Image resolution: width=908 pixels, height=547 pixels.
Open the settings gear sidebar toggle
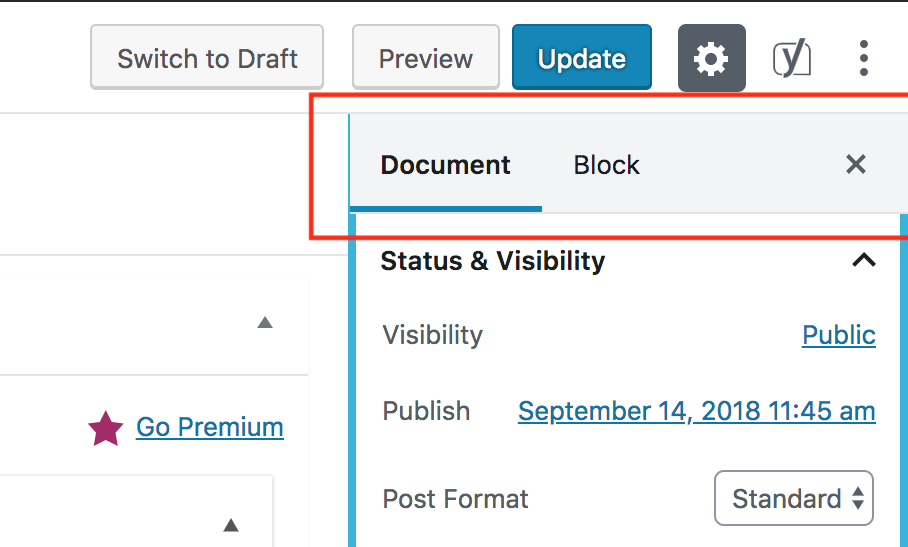pyautogui.click(x=711, y=59)
